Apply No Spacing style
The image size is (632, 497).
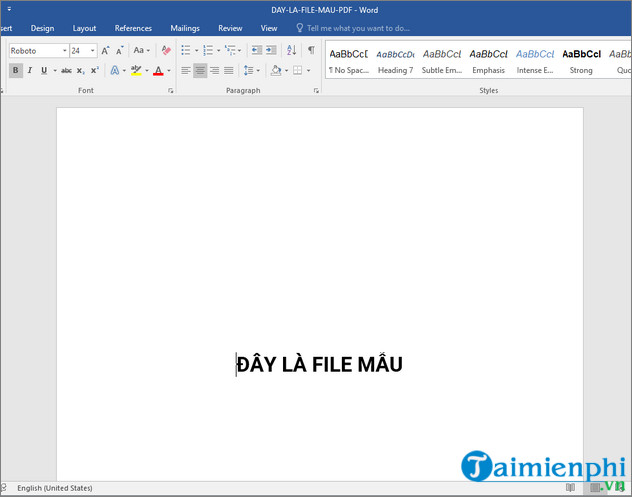pos(349,61)
